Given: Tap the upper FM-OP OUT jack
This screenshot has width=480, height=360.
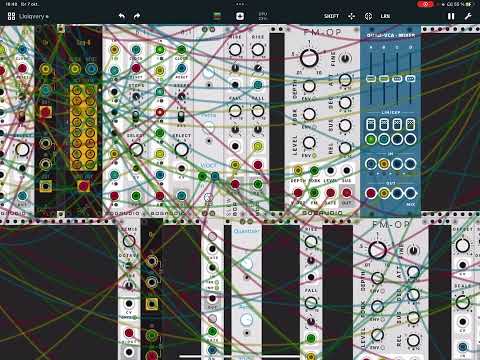Looking at the screenshot, I should (x=347, y=193).
